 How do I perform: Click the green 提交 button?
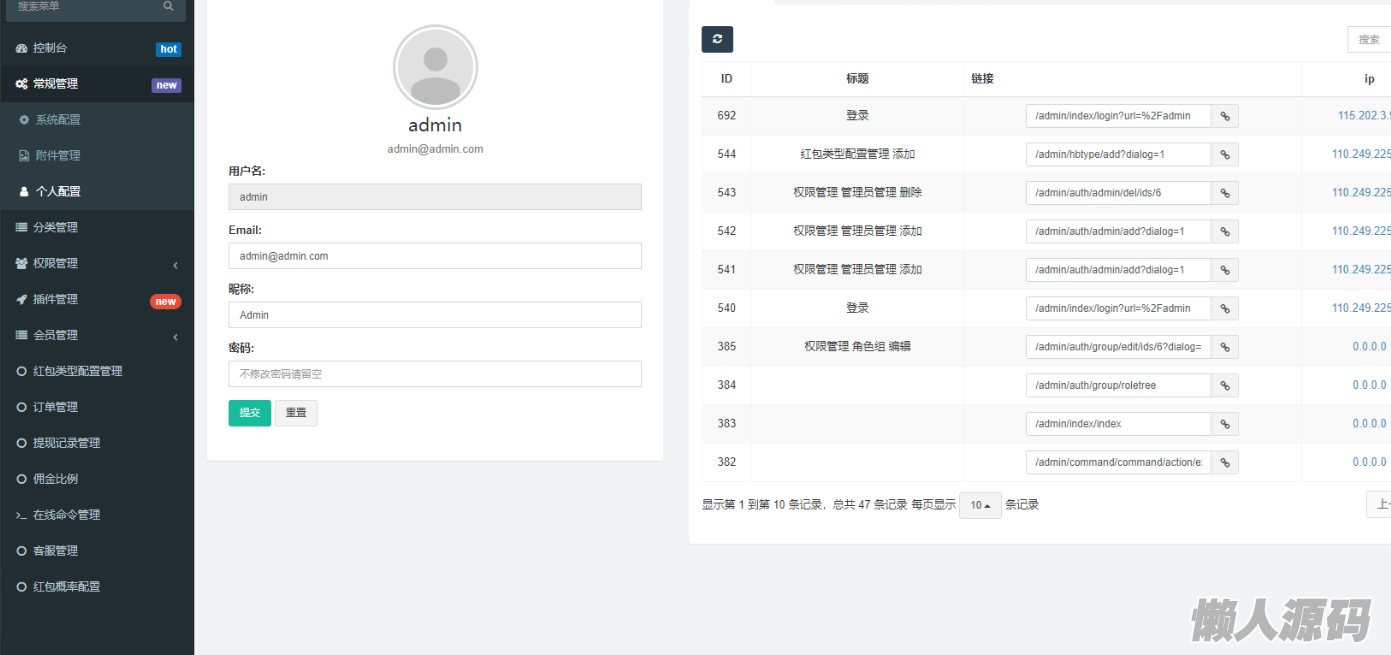[249, 414]
